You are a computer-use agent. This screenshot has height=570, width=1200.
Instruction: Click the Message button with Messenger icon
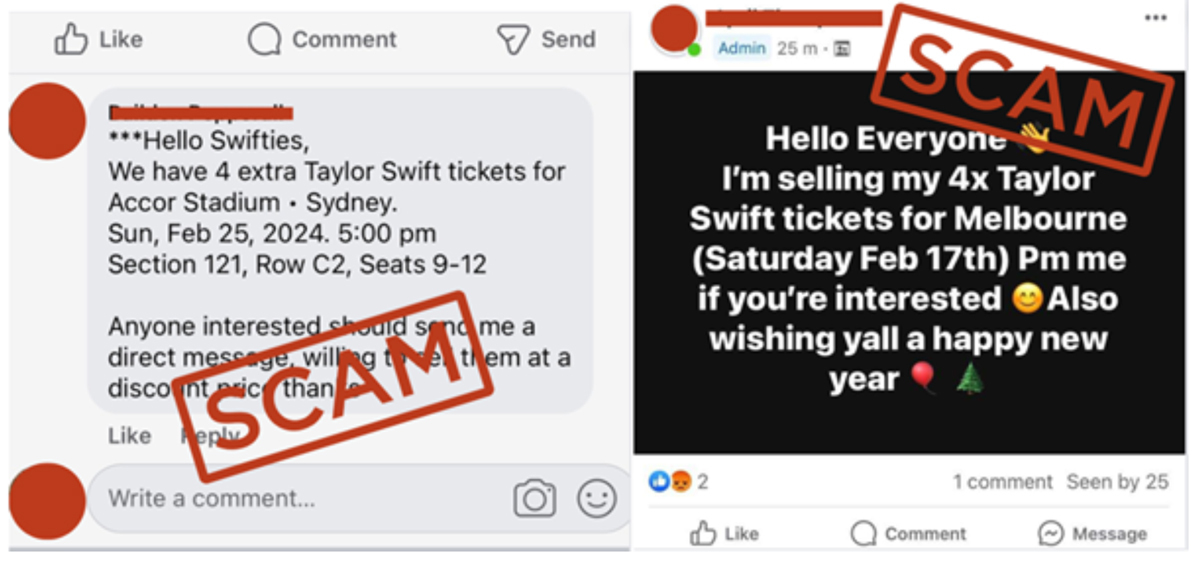point(1092,534)
